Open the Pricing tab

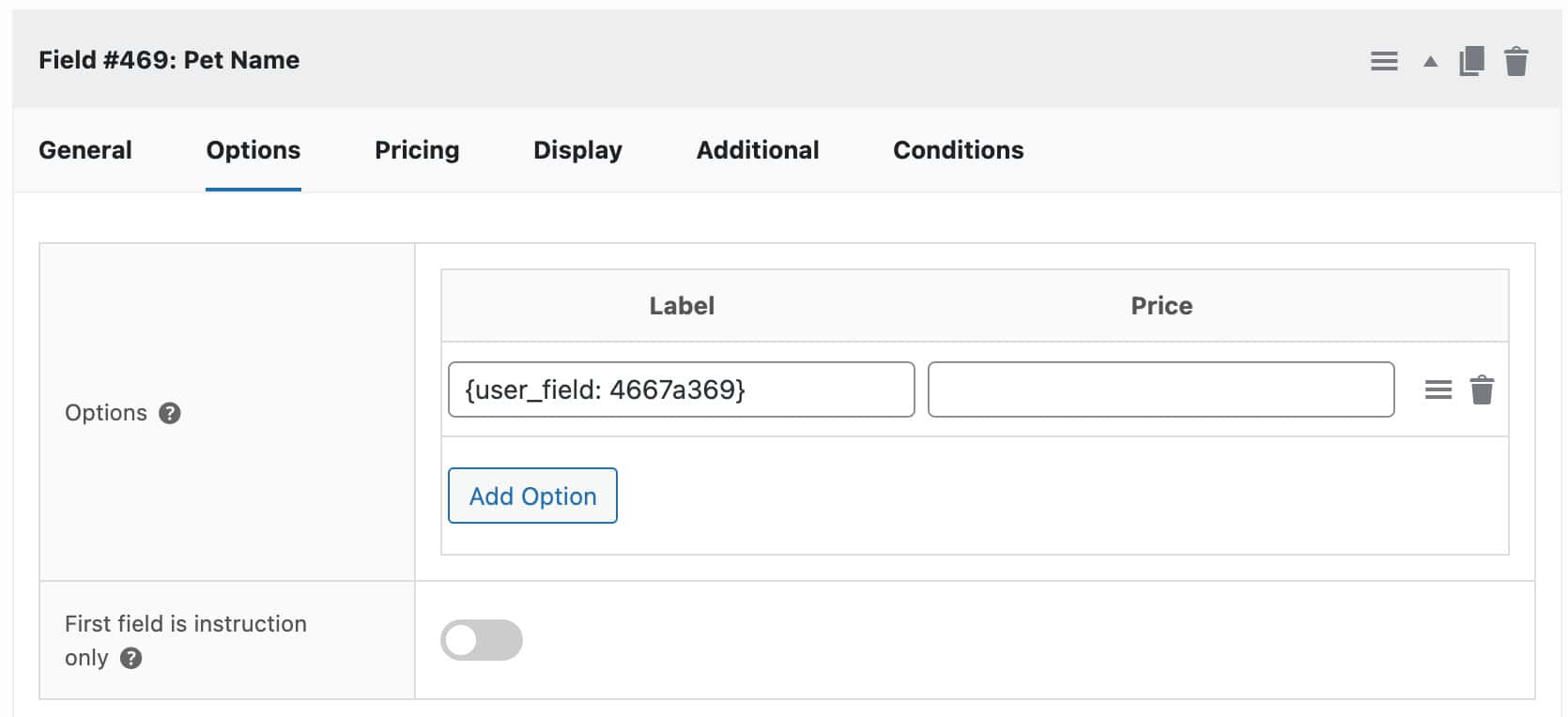coord(417,150)
